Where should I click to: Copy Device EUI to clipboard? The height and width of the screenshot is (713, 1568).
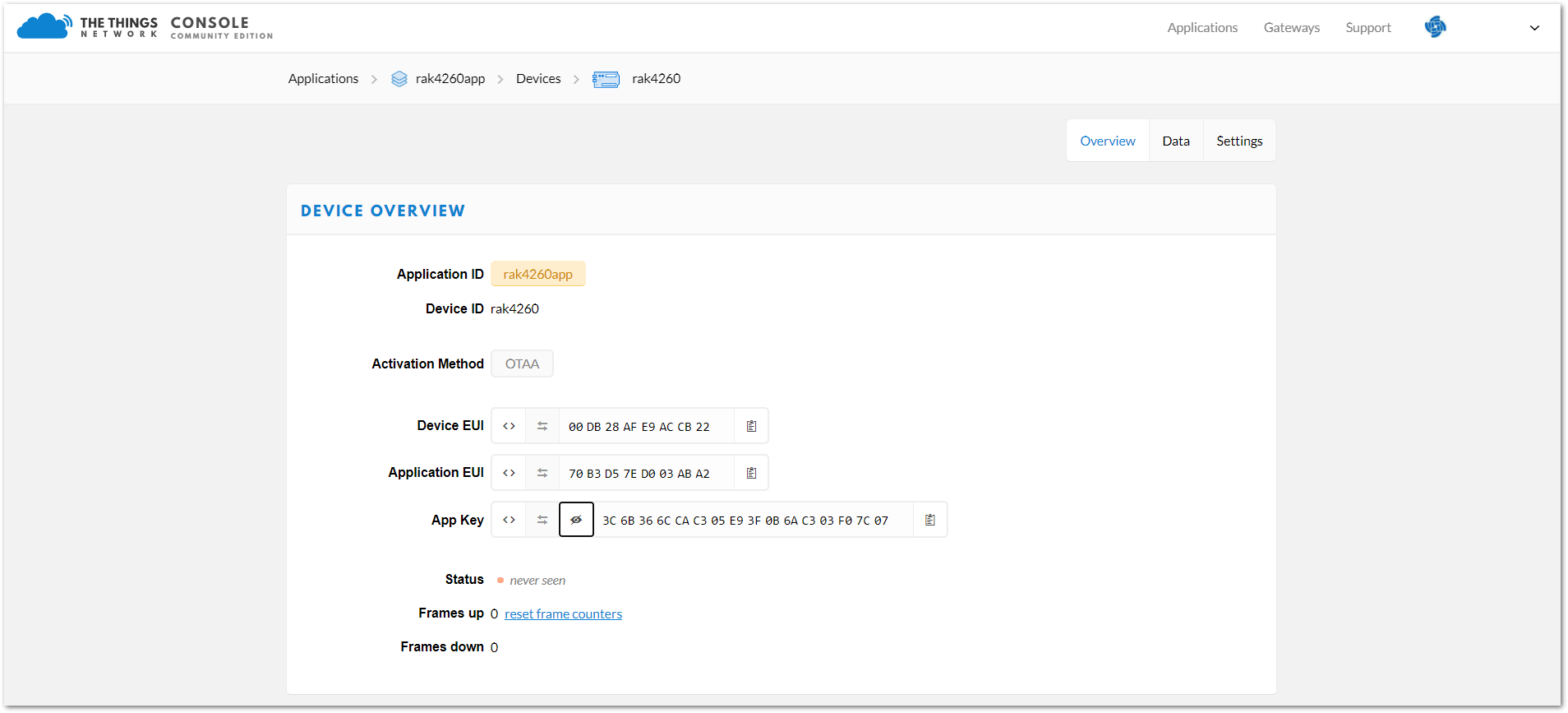(x=751, y=426)
